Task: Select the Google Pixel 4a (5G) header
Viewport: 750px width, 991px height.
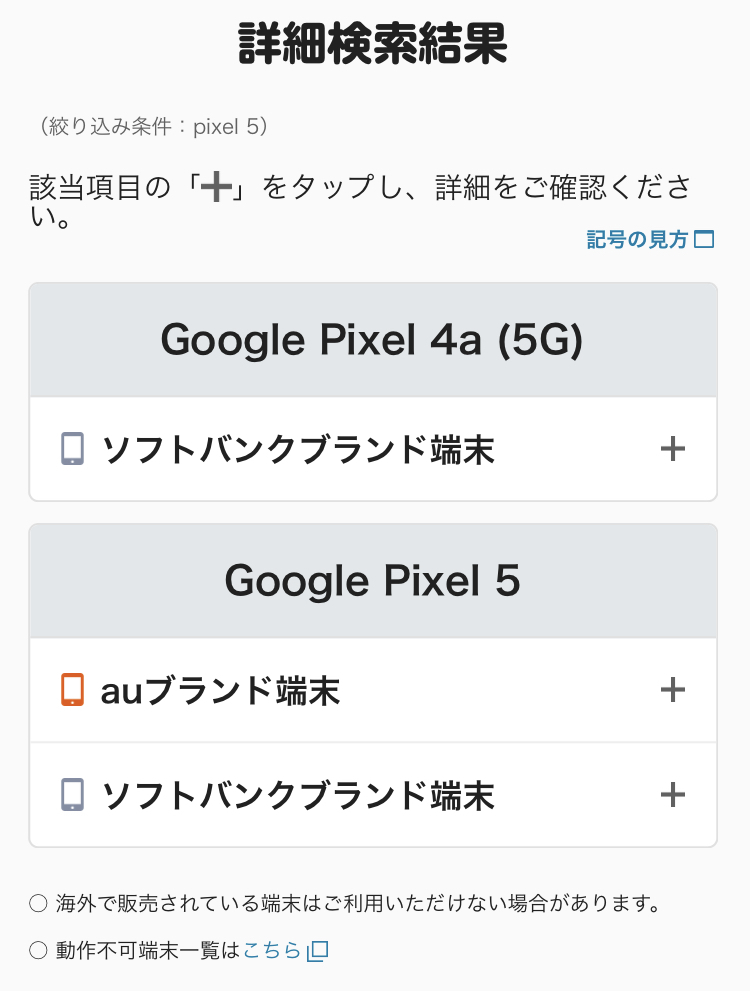Action: pos(372,341)
